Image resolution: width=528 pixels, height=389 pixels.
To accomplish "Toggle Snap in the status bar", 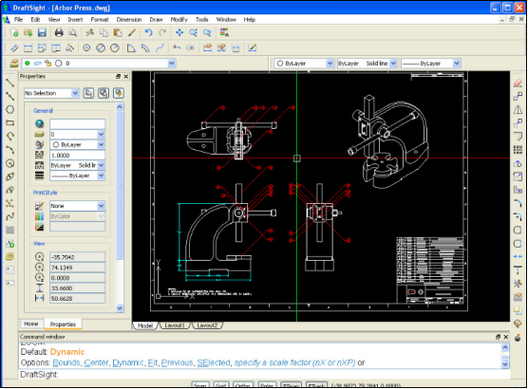I will (x=200, y=385).
